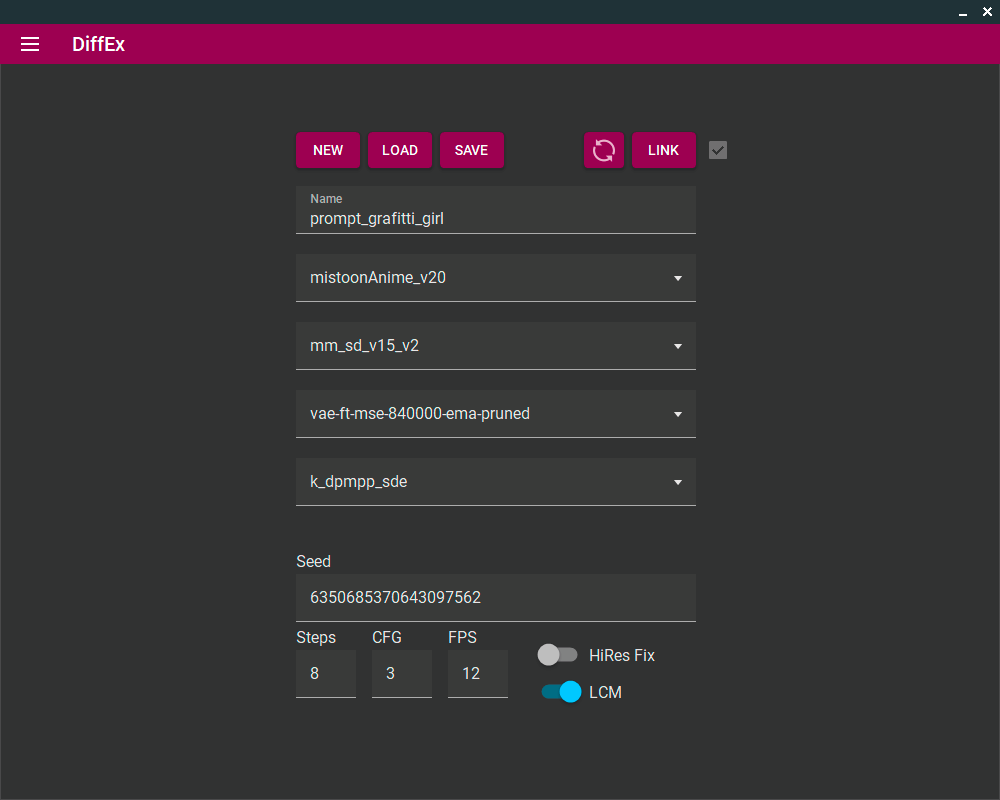Click the LINK button
This screenshot has width=1000, height=800.
(663, 150)
